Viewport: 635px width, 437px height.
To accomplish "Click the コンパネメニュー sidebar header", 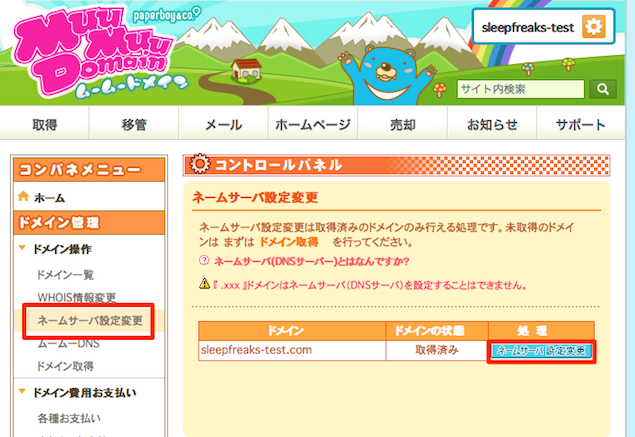I will 89,169.
